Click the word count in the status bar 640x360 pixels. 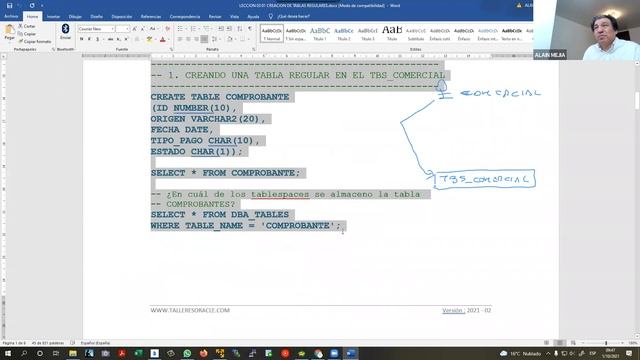[x=48, y=343]
